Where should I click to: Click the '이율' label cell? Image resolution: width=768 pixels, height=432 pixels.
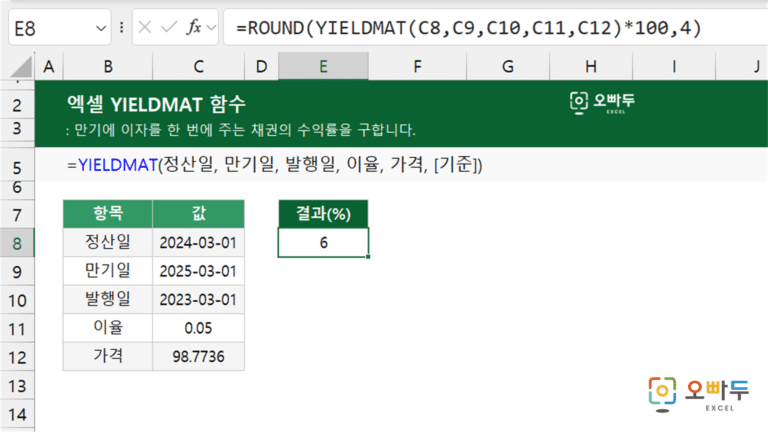pos(108,328)
